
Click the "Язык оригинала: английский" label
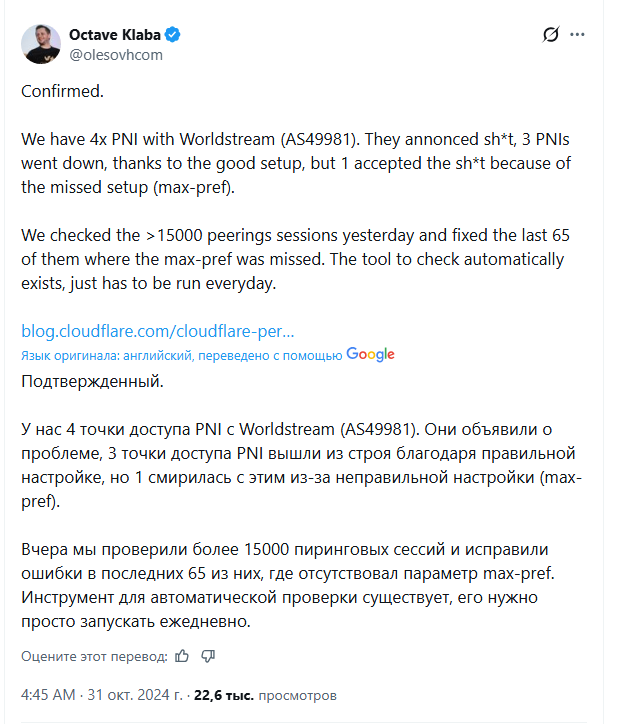click(x=112, y=355)
